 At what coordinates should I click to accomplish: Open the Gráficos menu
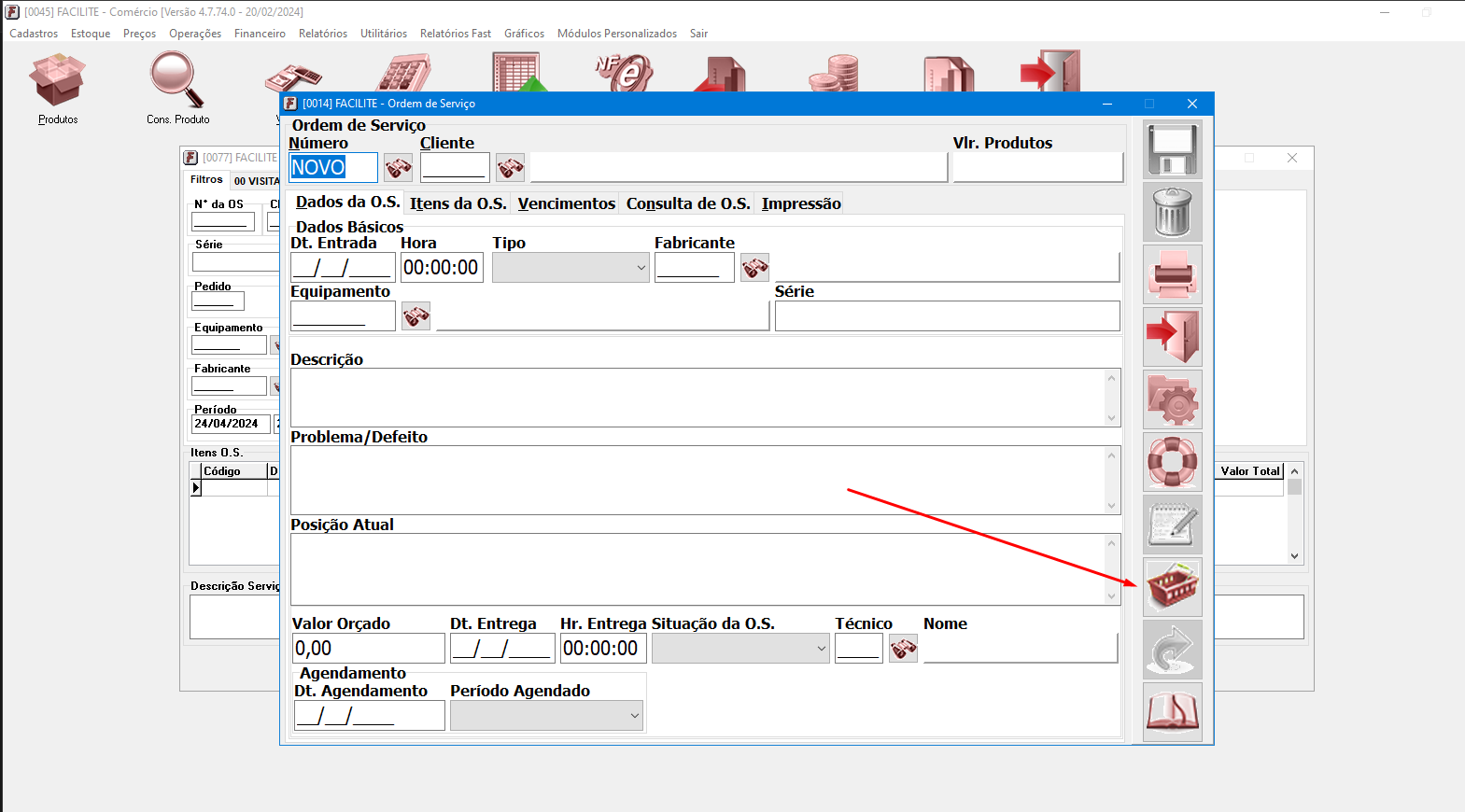(x=524, y=34)
